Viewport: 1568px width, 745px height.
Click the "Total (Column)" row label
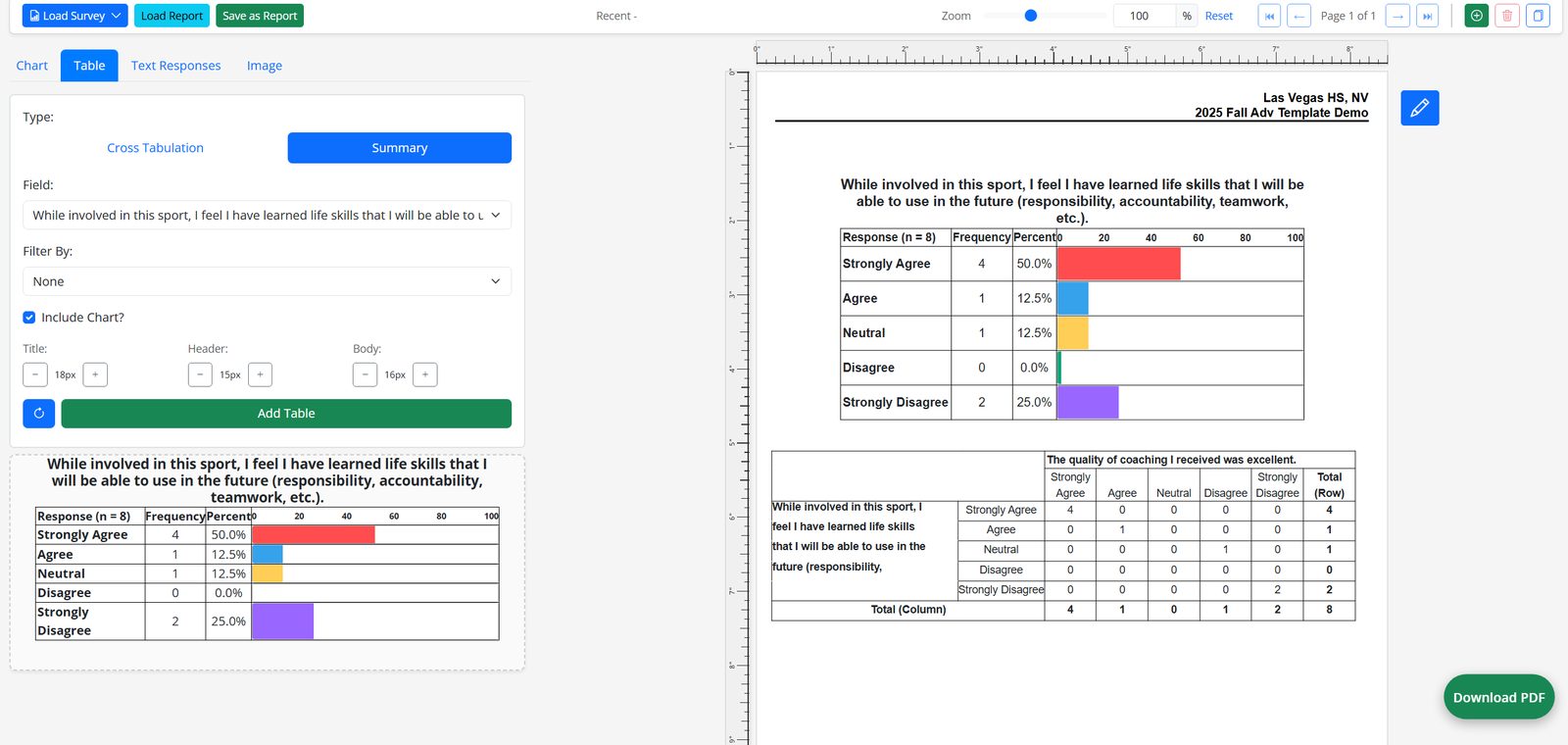pos(908,610)
